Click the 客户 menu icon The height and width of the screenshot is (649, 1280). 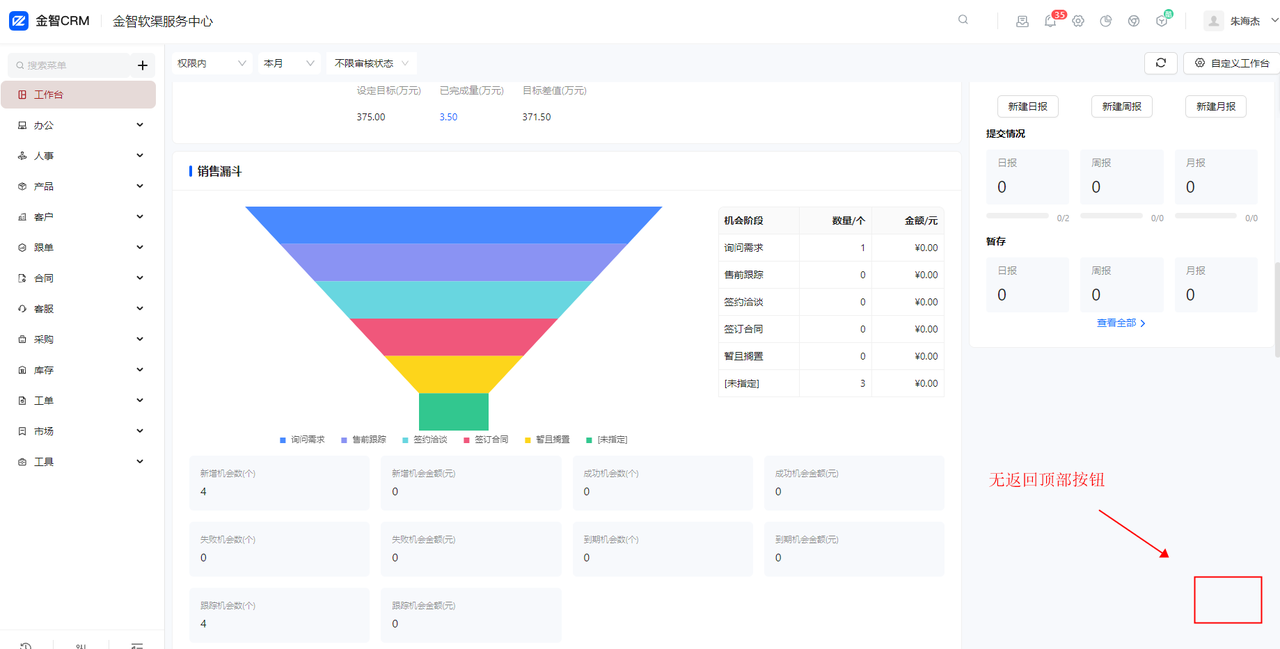point(22,217)
